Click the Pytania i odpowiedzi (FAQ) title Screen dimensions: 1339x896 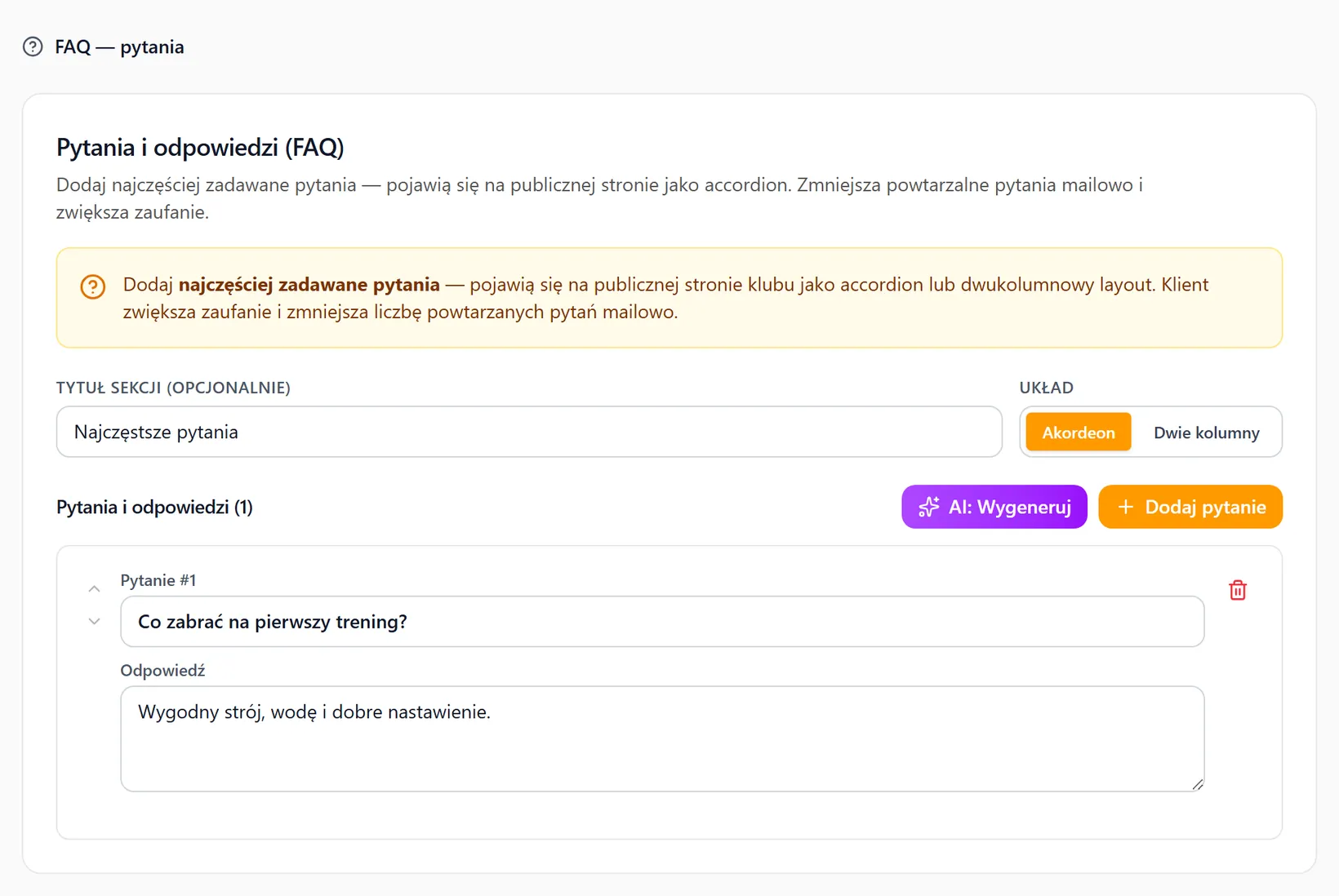click(x=200, y=148)
